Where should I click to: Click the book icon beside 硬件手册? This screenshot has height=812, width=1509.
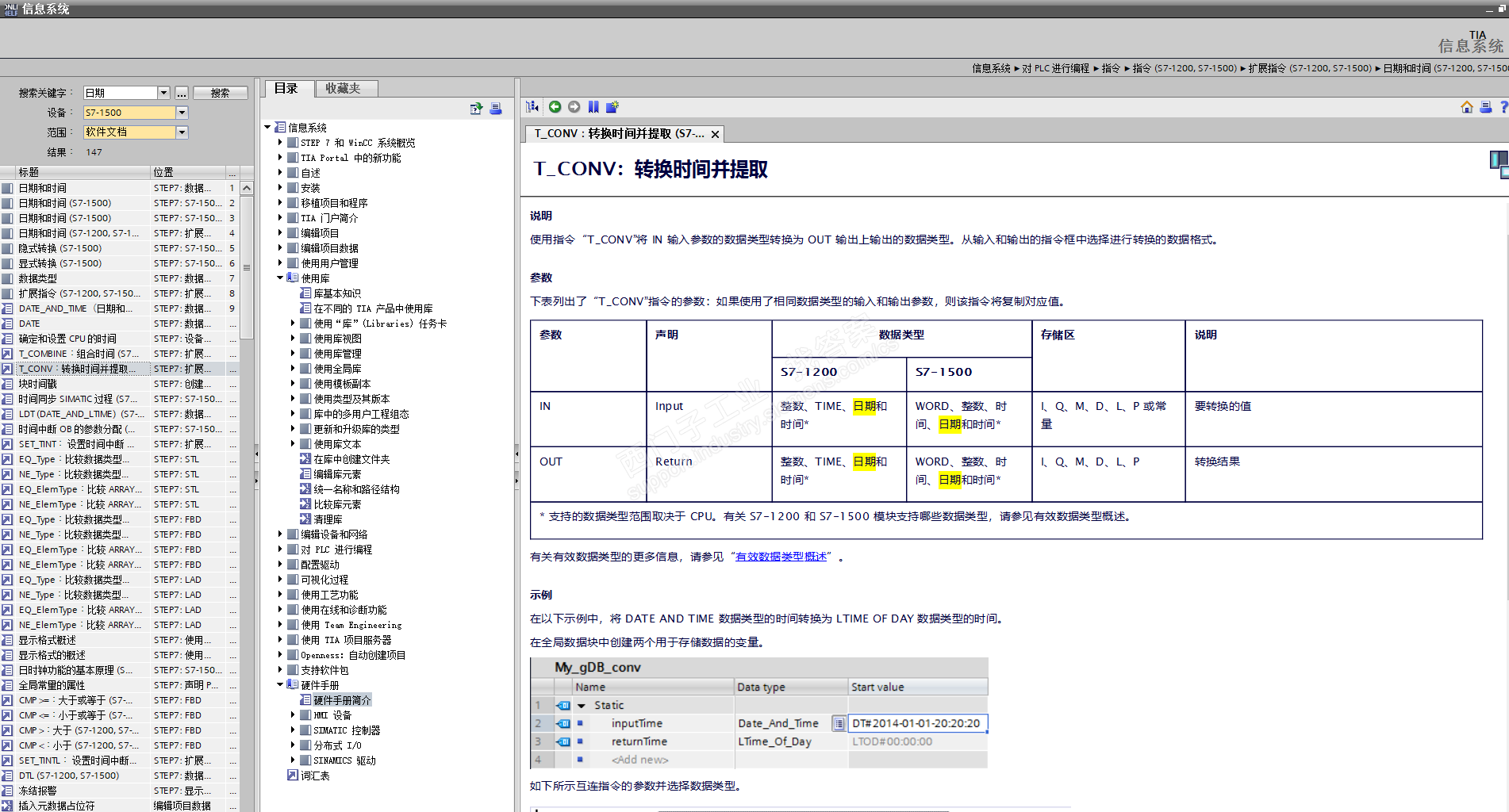(x=293, y=685)
